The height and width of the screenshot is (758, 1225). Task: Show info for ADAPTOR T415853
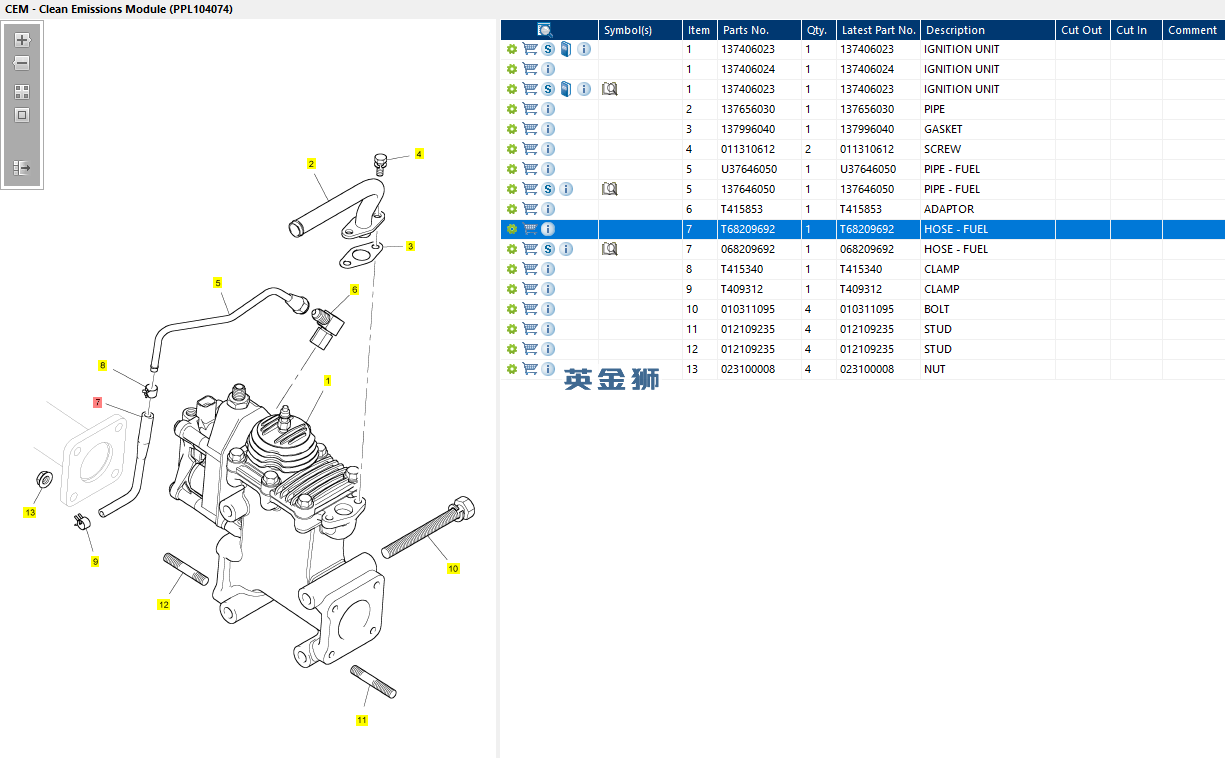point(548,209)
